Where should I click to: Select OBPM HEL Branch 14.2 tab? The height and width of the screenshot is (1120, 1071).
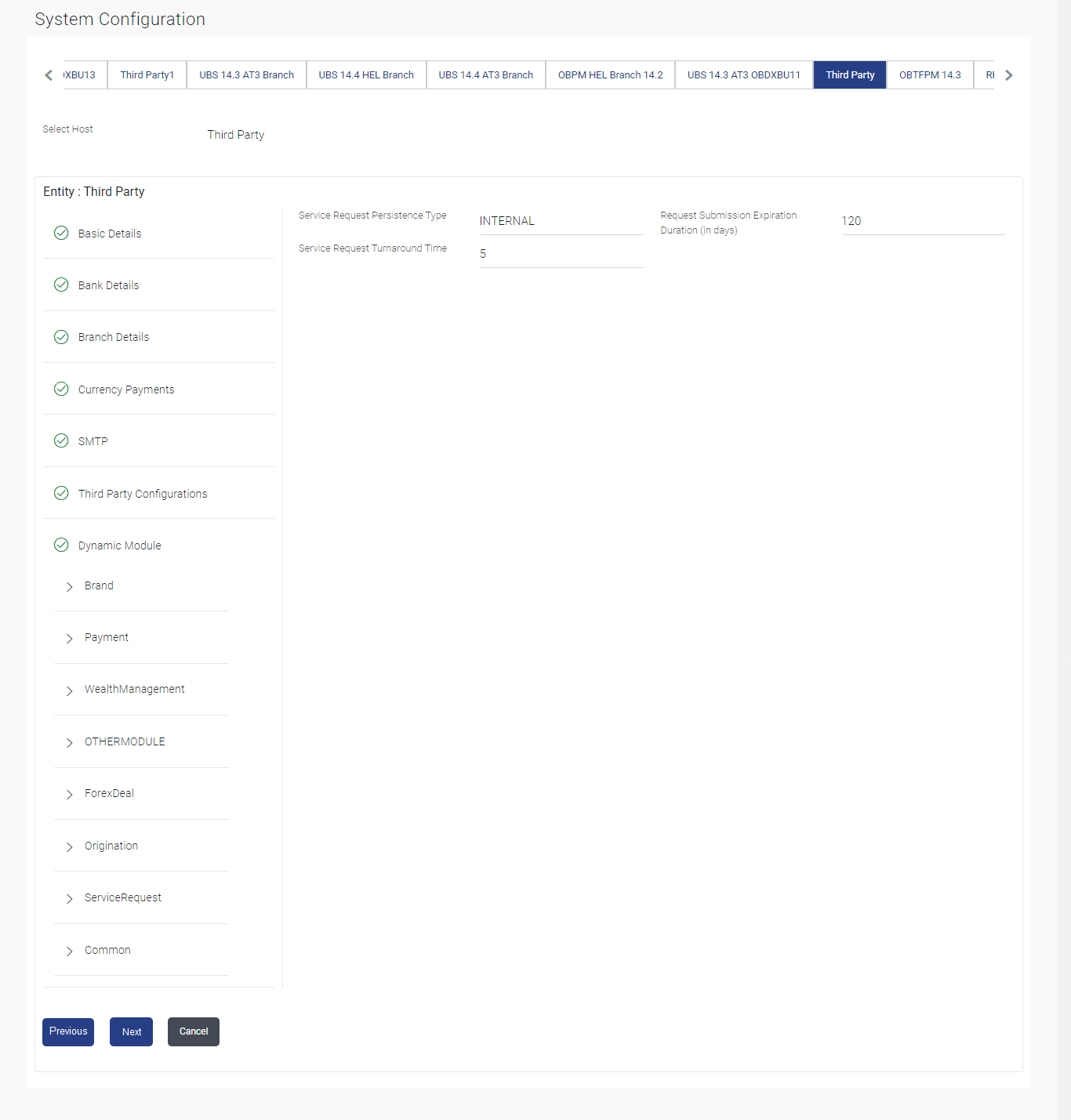click(610, 75)
